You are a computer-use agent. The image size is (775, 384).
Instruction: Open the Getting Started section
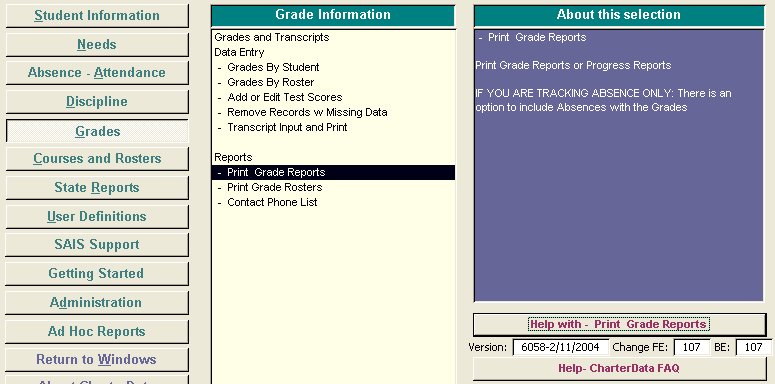(97, 273)
